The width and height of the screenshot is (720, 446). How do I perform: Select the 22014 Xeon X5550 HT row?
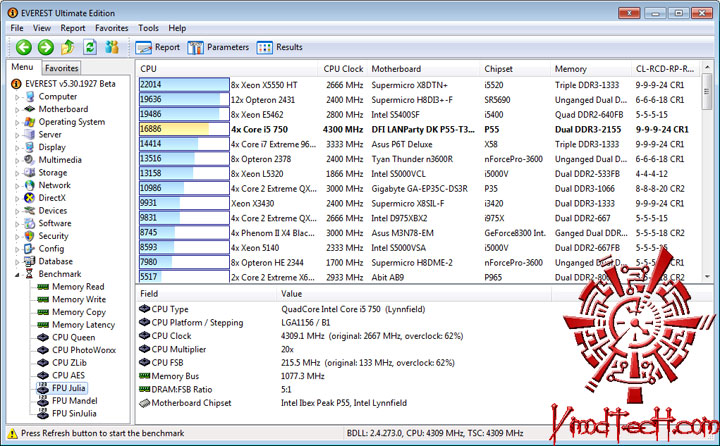pyautogui.click(x=419, y=85)
